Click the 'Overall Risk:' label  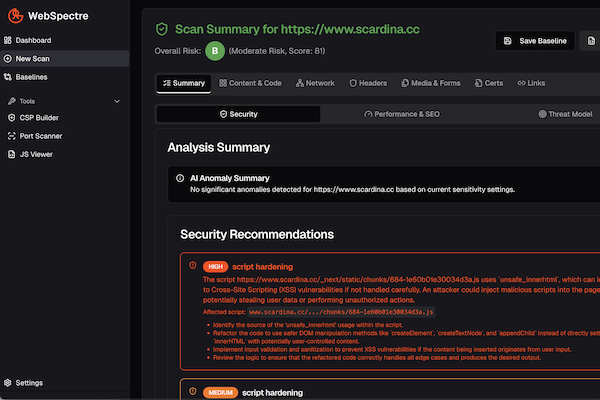178,51
